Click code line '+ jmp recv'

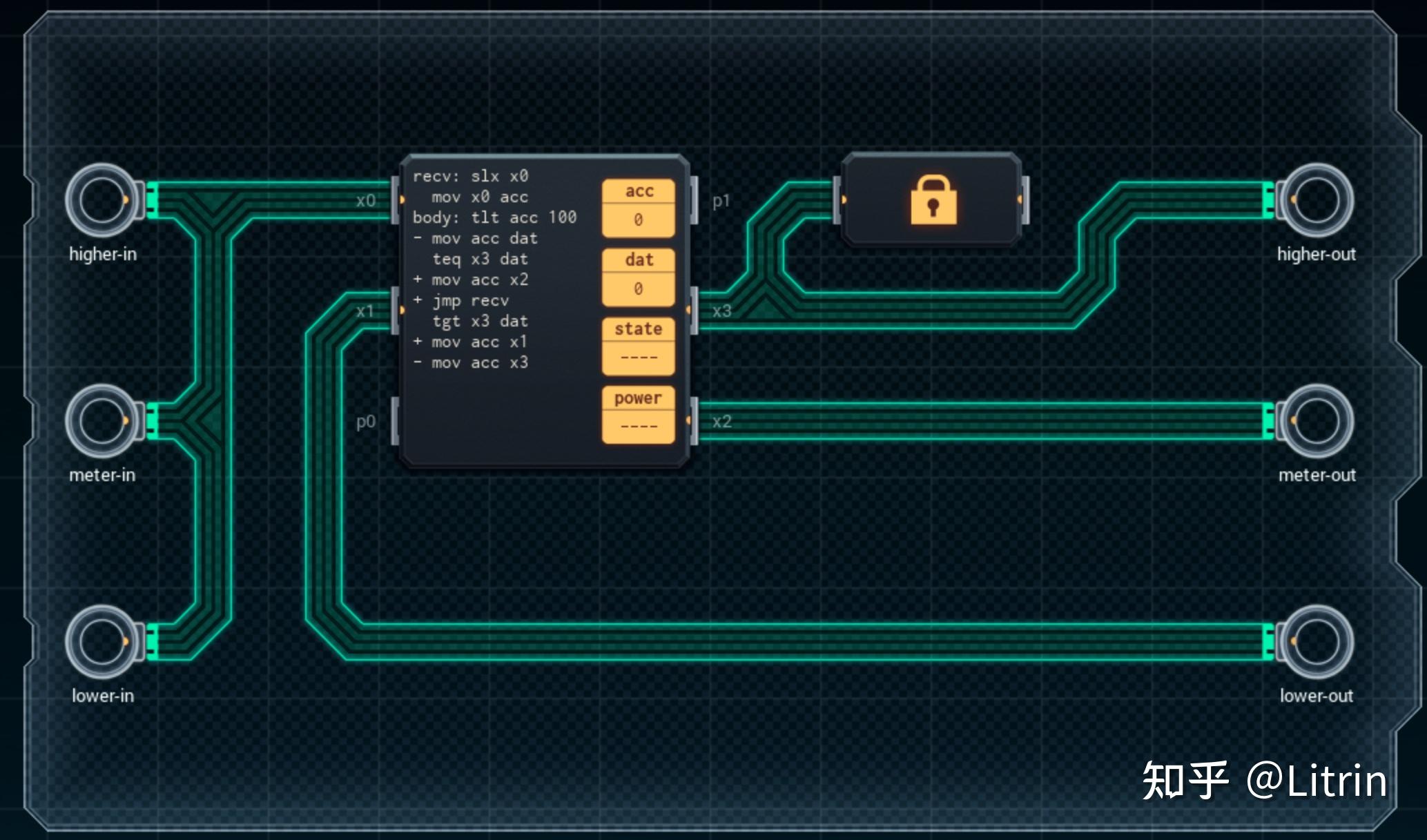point(460,301)
